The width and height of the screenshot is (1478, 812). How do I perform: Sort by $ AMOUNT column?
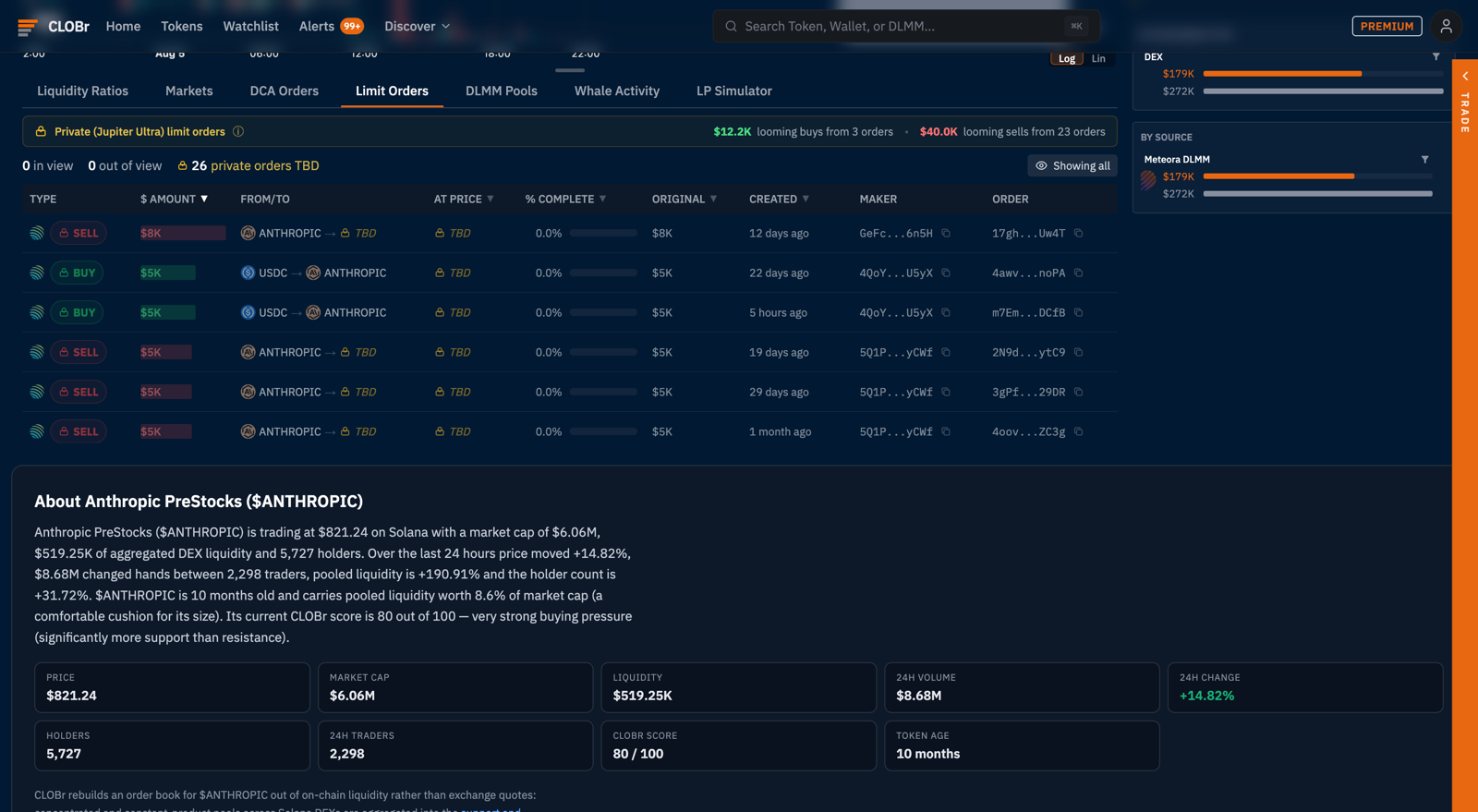tap(174, 199)
